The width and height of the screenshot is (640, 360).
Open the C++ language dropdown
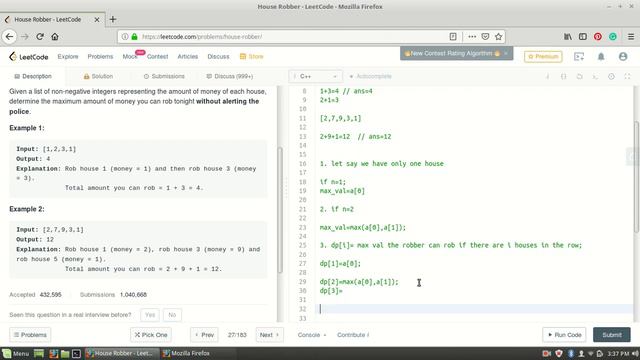tap(315, 76)
